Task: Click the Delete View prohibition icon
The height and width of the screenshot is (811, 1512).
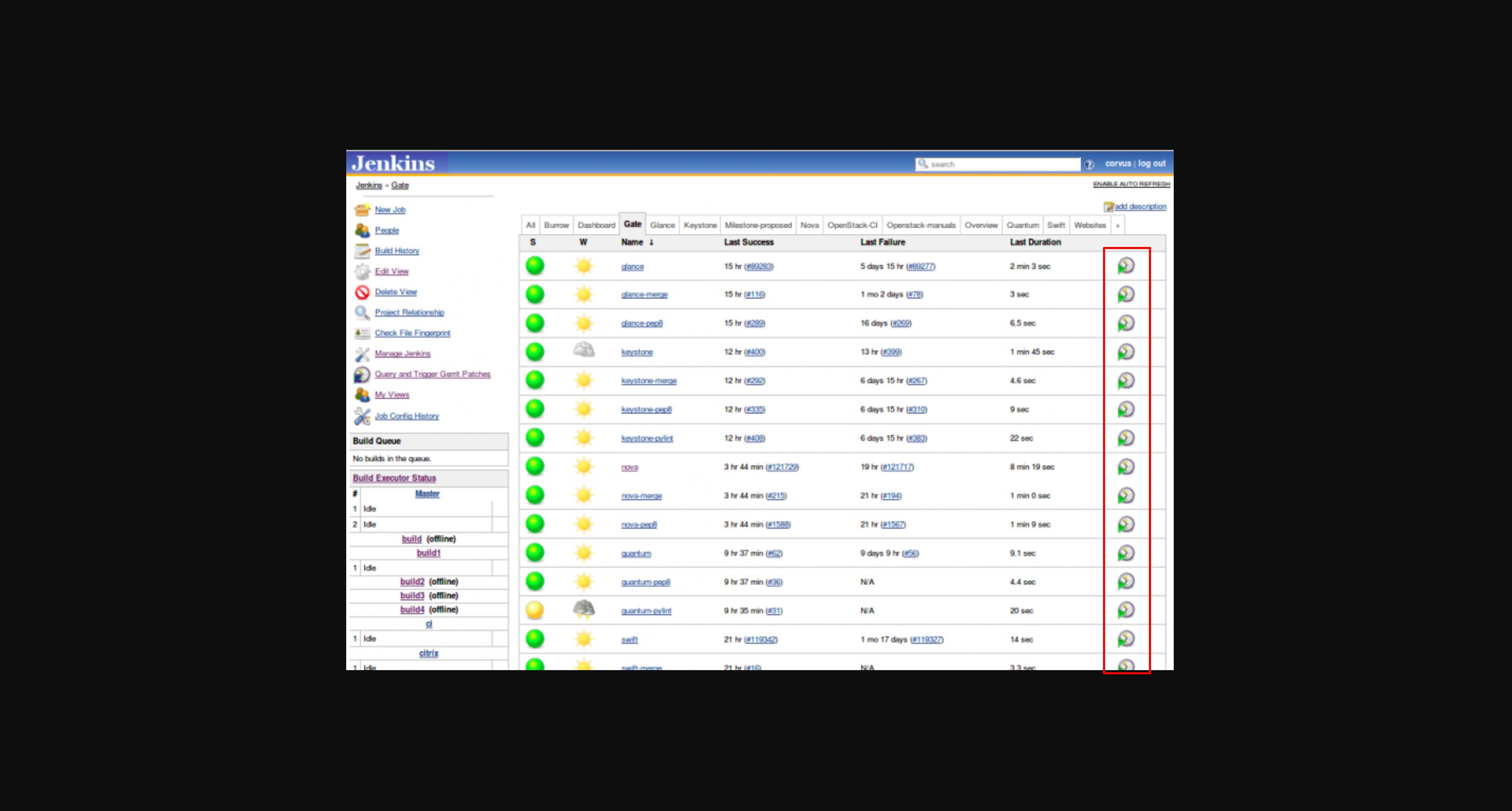Action: coord(362,292)
